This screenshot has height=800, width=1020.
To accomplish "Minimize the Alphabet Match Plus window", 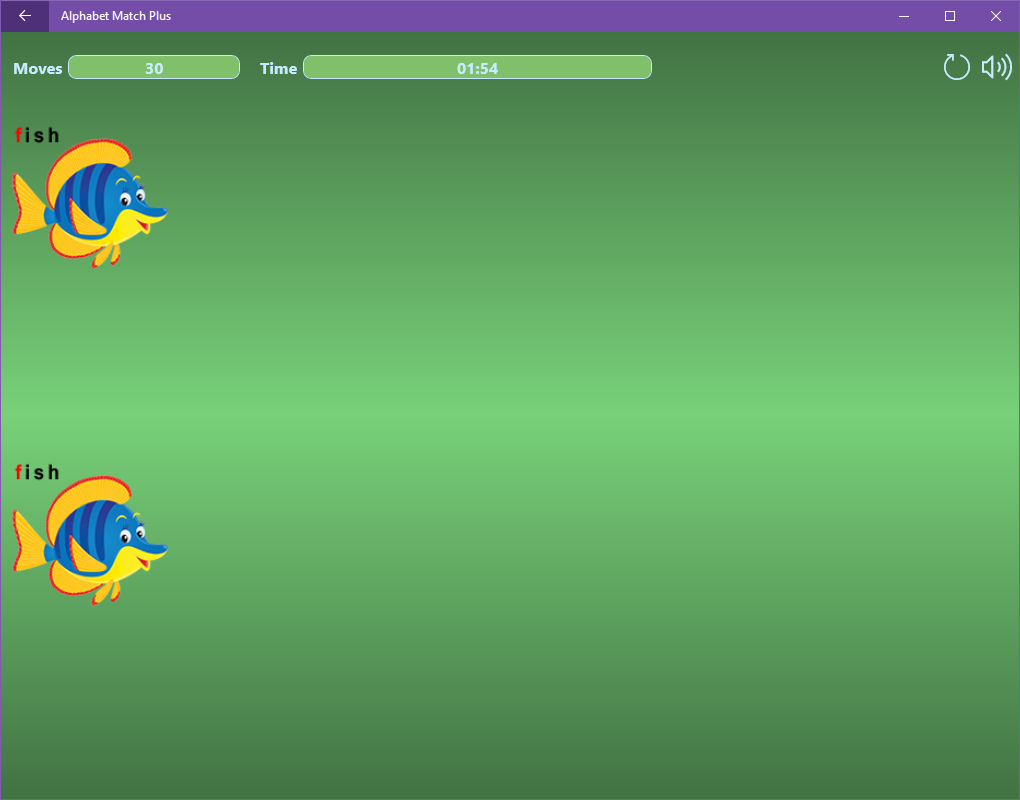I will click(x=904, y=16).
